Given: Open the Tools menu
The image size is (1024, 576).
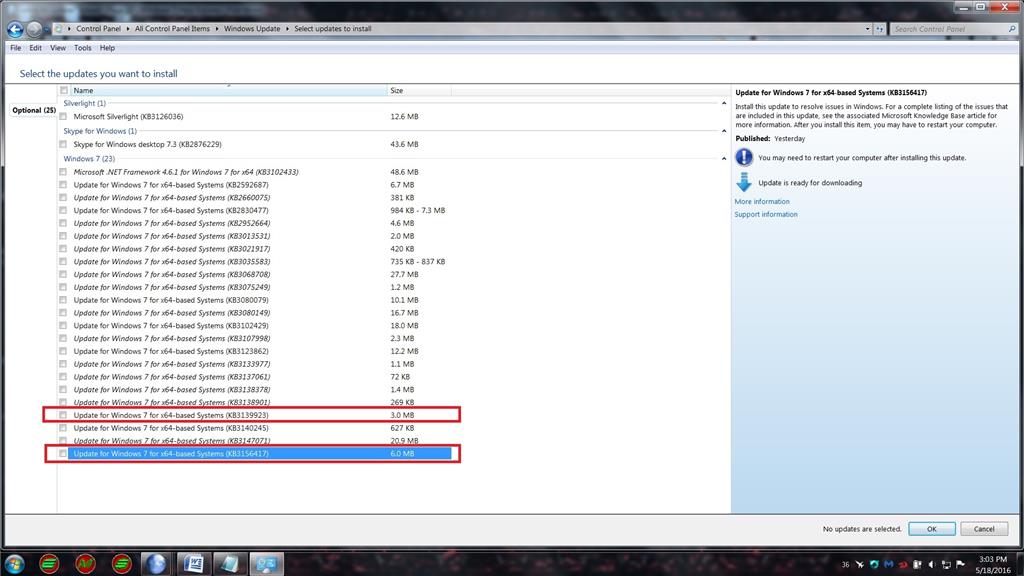Looking at the screenshot, I should (x=82, y=48).
